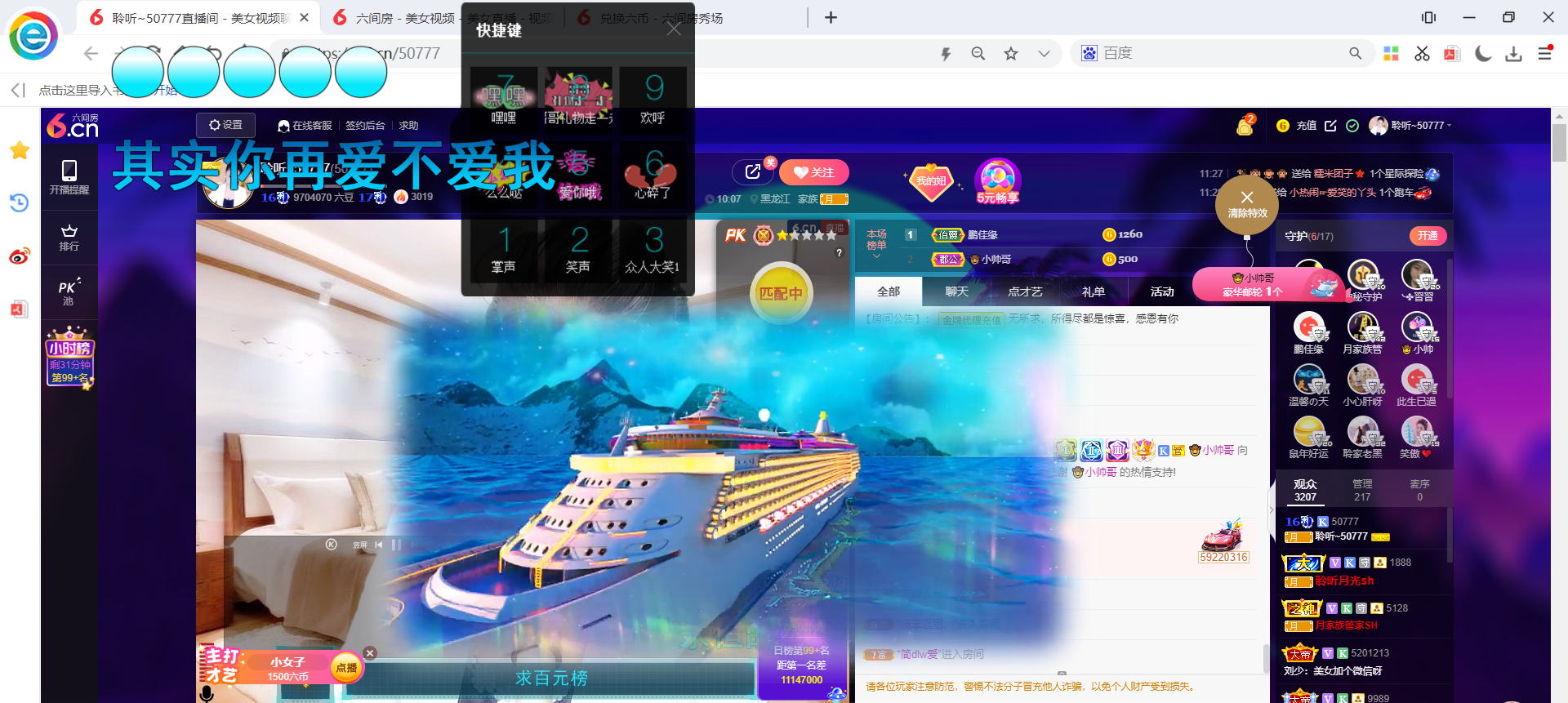Click the share icon beside 关注 button
This screenshot has height=703, width=1568.
(753, 171)
